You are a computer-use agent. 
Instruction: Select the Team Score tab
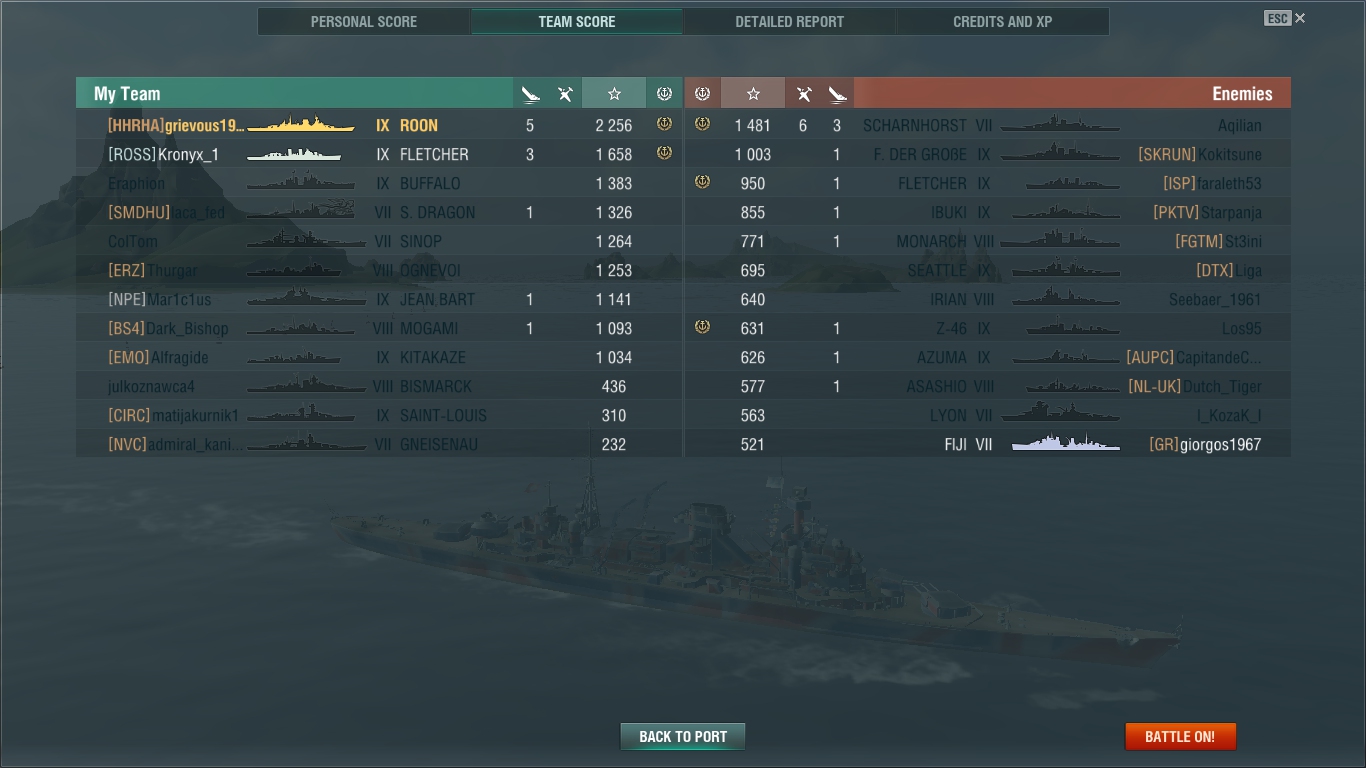577,21
